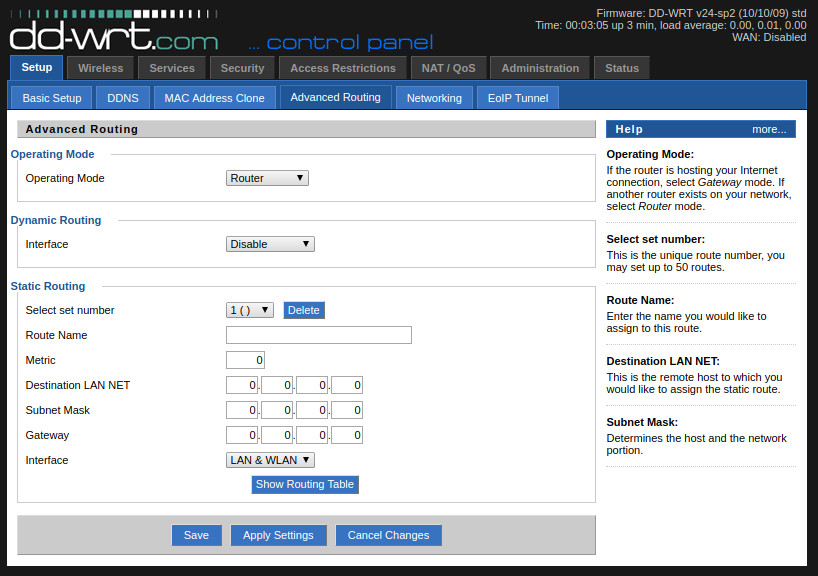Click the Firmware version text
Screen dimensions: 818x576
pos(701,13)
